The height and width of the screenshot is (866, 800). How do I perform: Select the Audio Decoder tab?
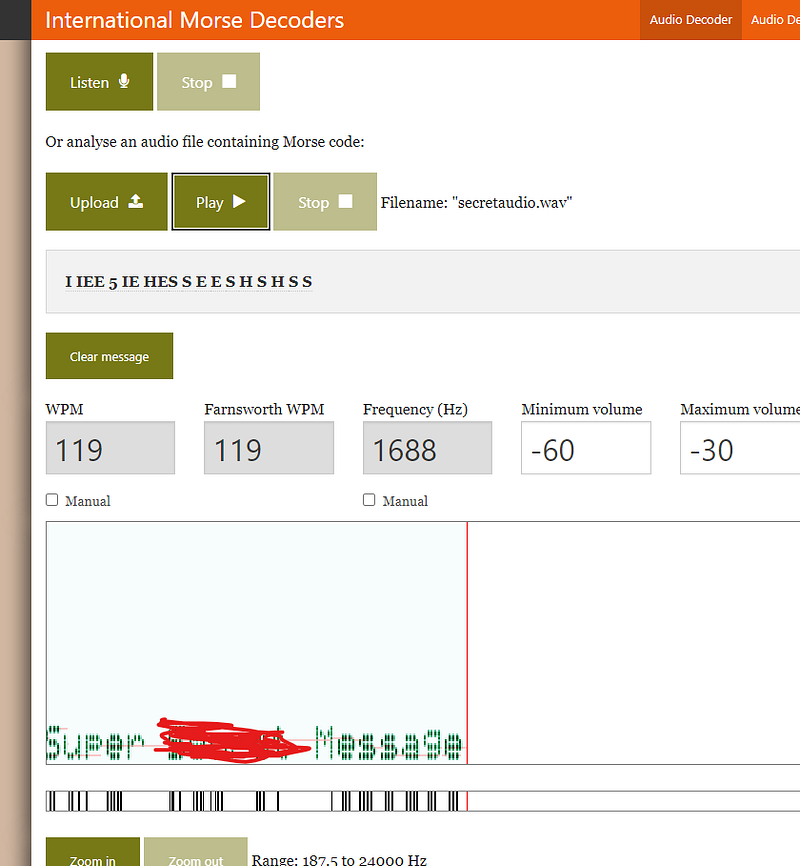coord(691,20)
